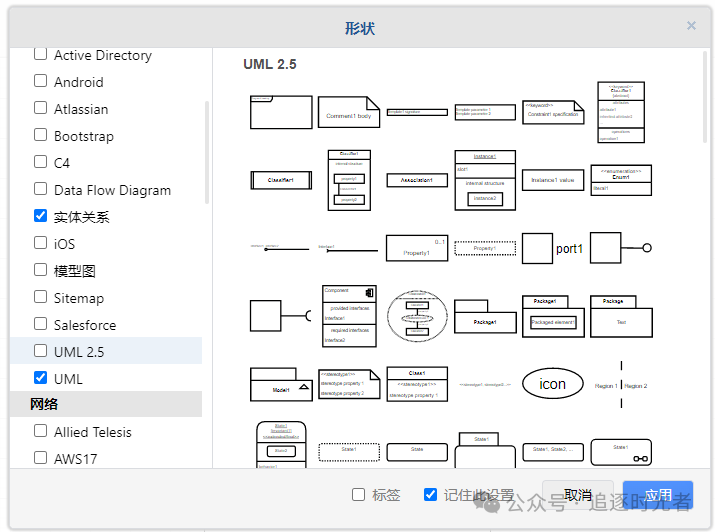Image resolution: width=715 pixels, height=532 pixels.
Task: Click the port1 square shape
Action: [x=537, y=248]
